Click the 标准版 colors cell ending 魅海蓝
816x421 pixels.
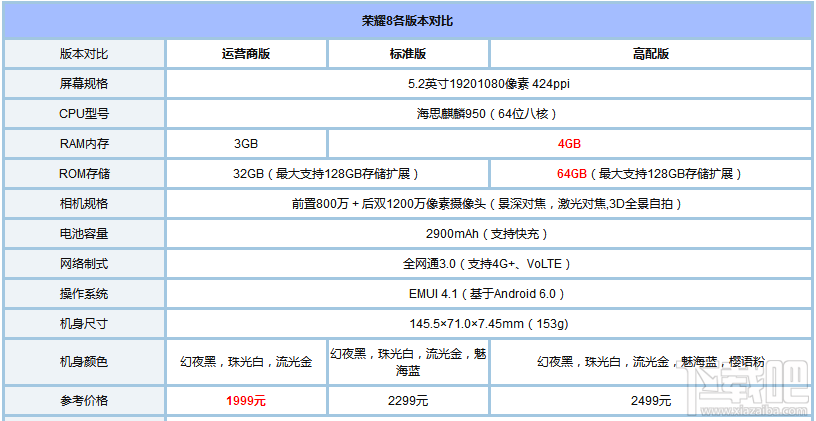click(407, 362)
